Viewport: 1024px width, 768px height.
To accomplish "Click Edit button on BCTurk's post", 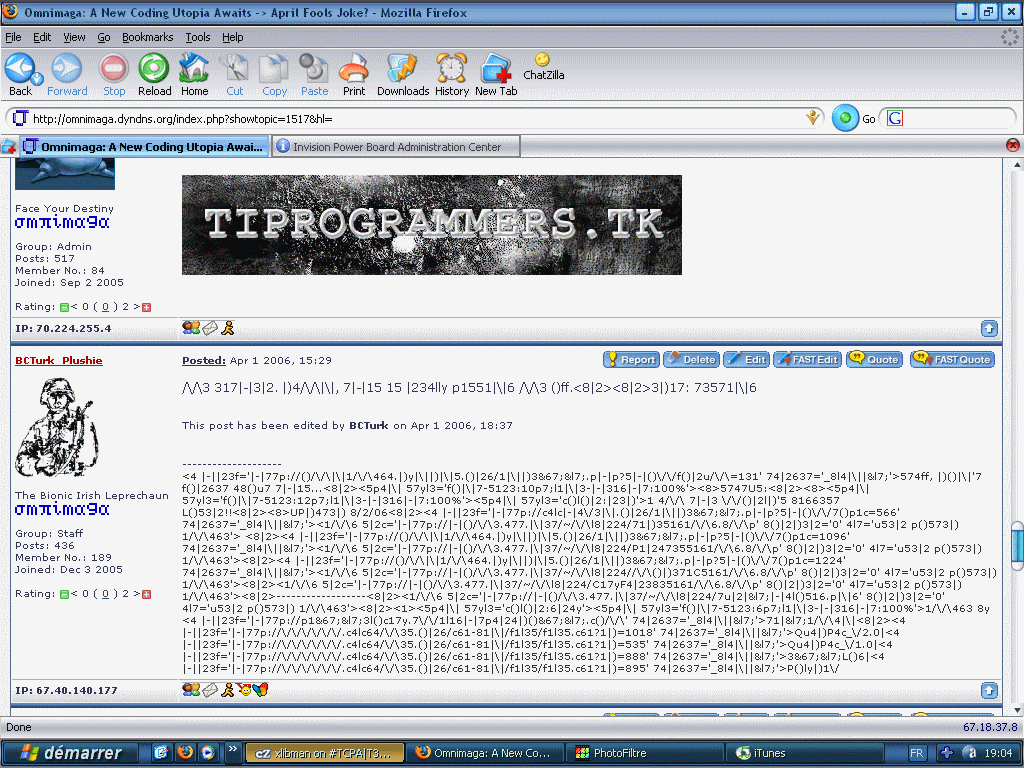I will coord(747,359).
